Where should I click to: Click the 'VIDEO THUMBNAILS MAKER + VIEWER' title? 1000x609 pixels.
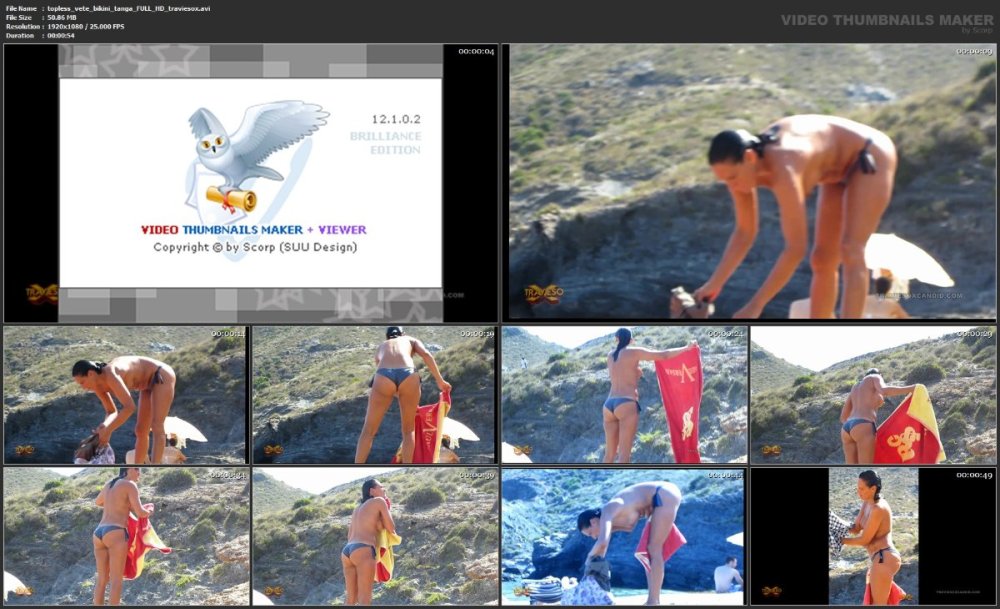pos(254,230)
